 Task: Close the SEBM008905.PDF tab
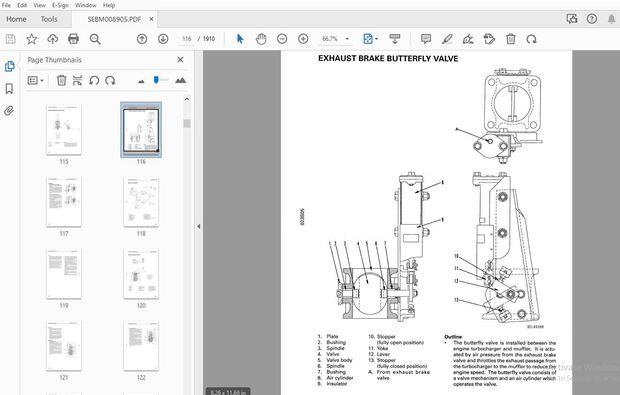point(151,19)
